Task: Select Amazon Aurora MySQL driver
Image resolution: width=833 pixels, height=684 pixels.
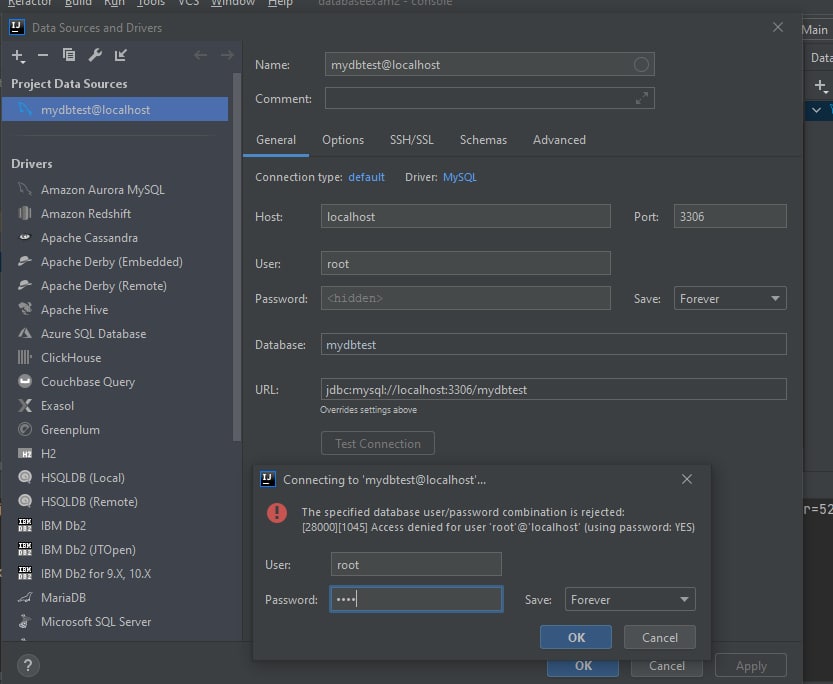Action: [102, 190]
